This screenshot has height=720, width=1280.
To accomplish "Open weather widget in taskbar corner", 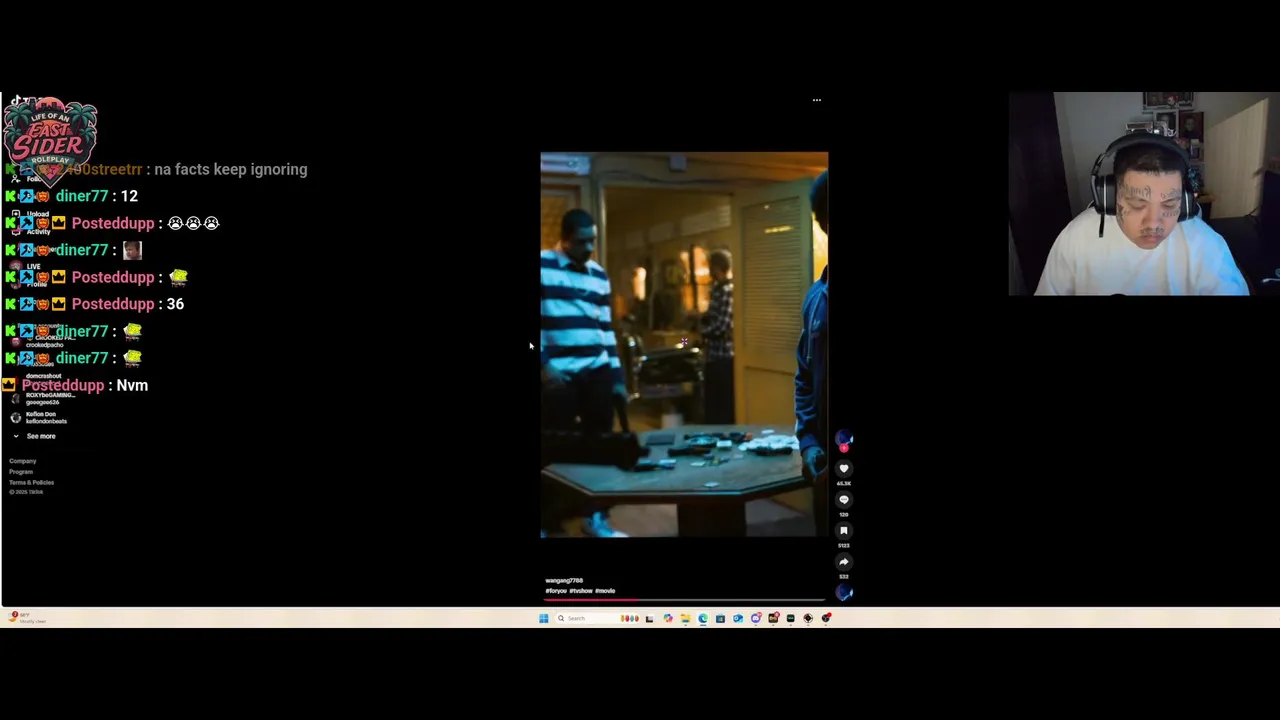I will point(25,618).
